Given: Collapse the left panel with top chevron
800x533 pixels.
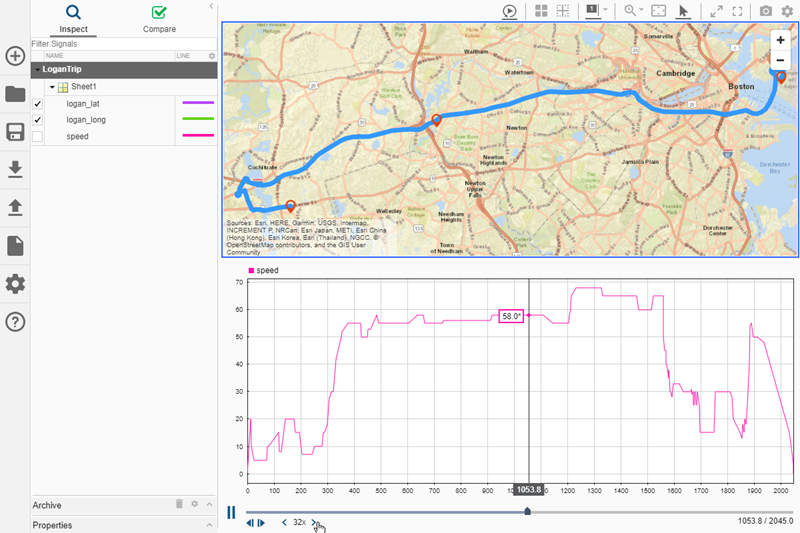Looking at the screenshot, I should 211,6.
